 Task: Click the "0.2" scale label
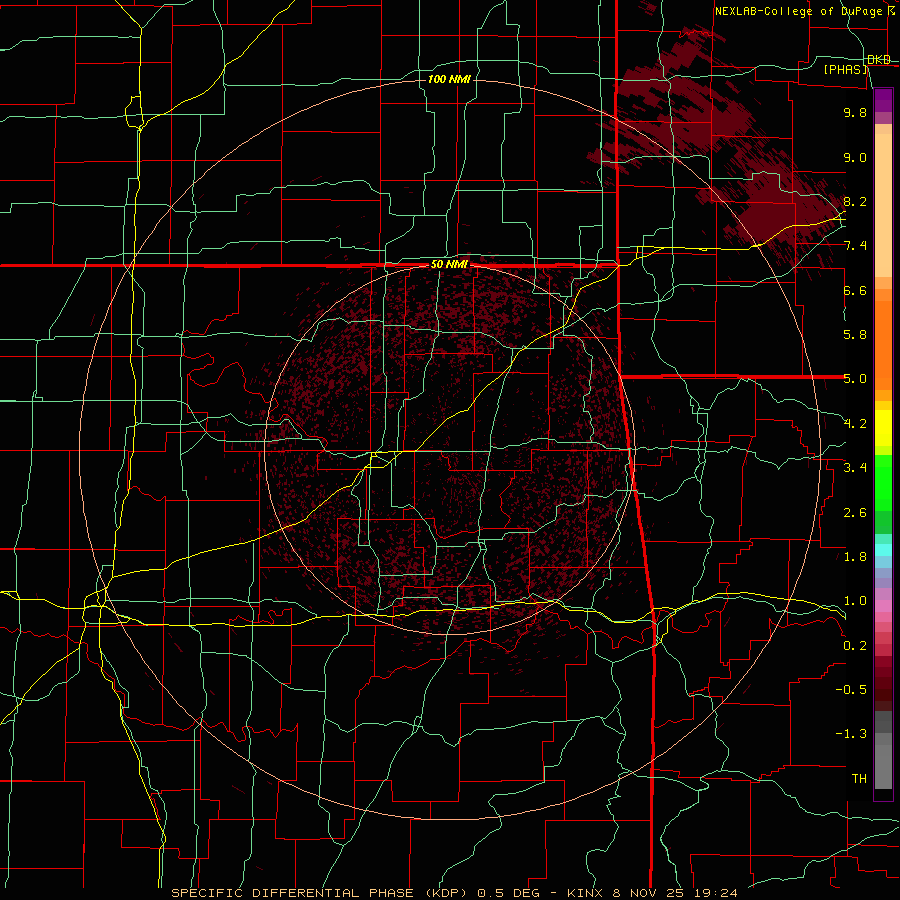855,646
